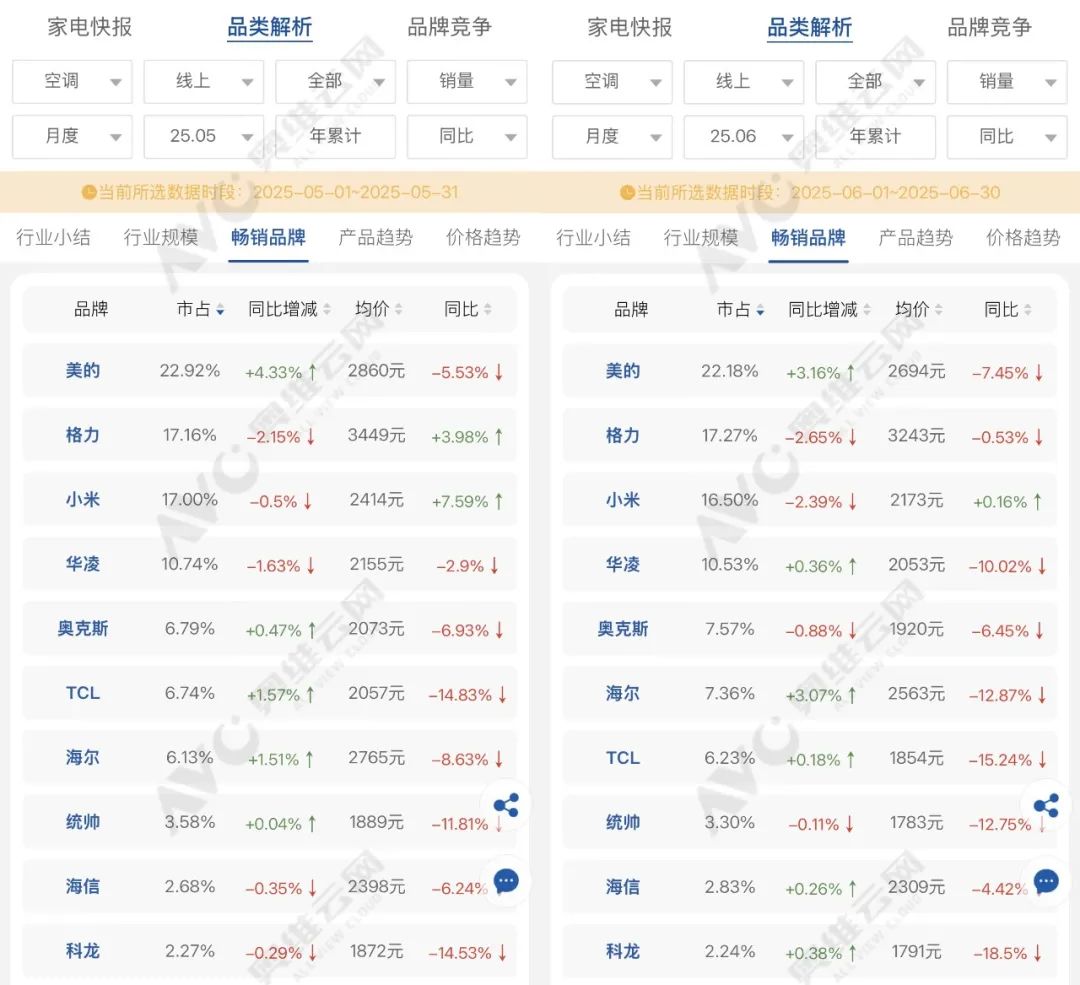This screenshot has width=1080, height=985.
Task: Click 奥克斯 brand in May table
Action: click(x=83, y=629)
